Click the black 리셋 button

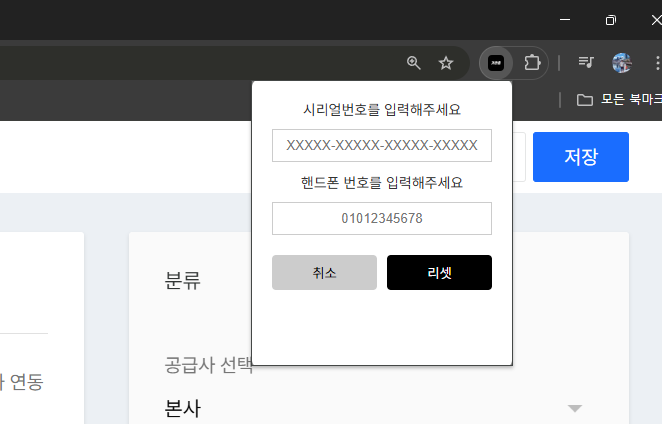pyautogui.click(x=439, y=272)
